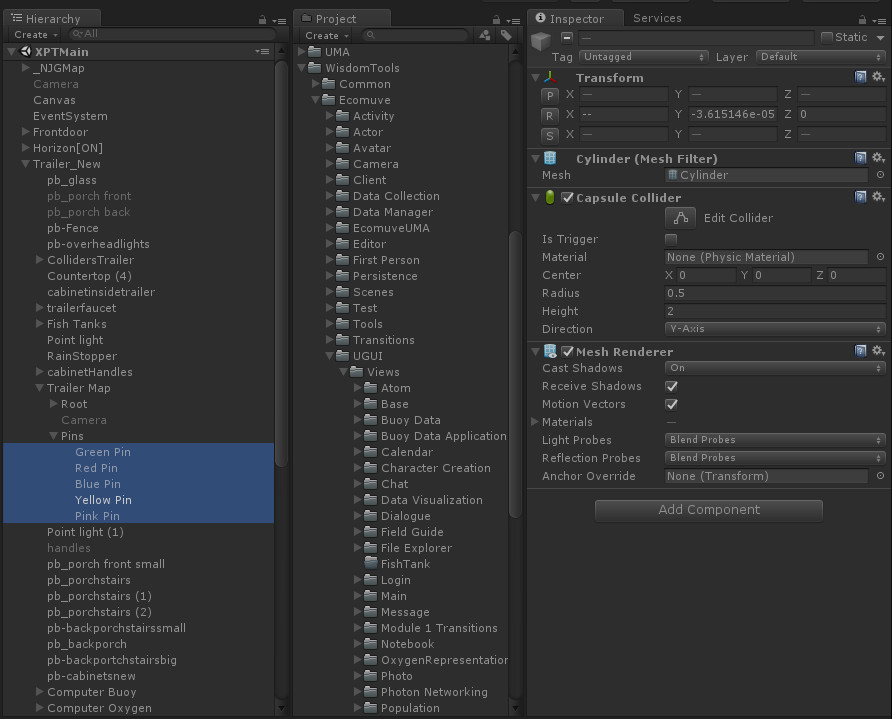Image resolution: width=892 pixels, height=719 pixels.
Task: Click the Anchor Override object picker circle
Action: point(880,476)
